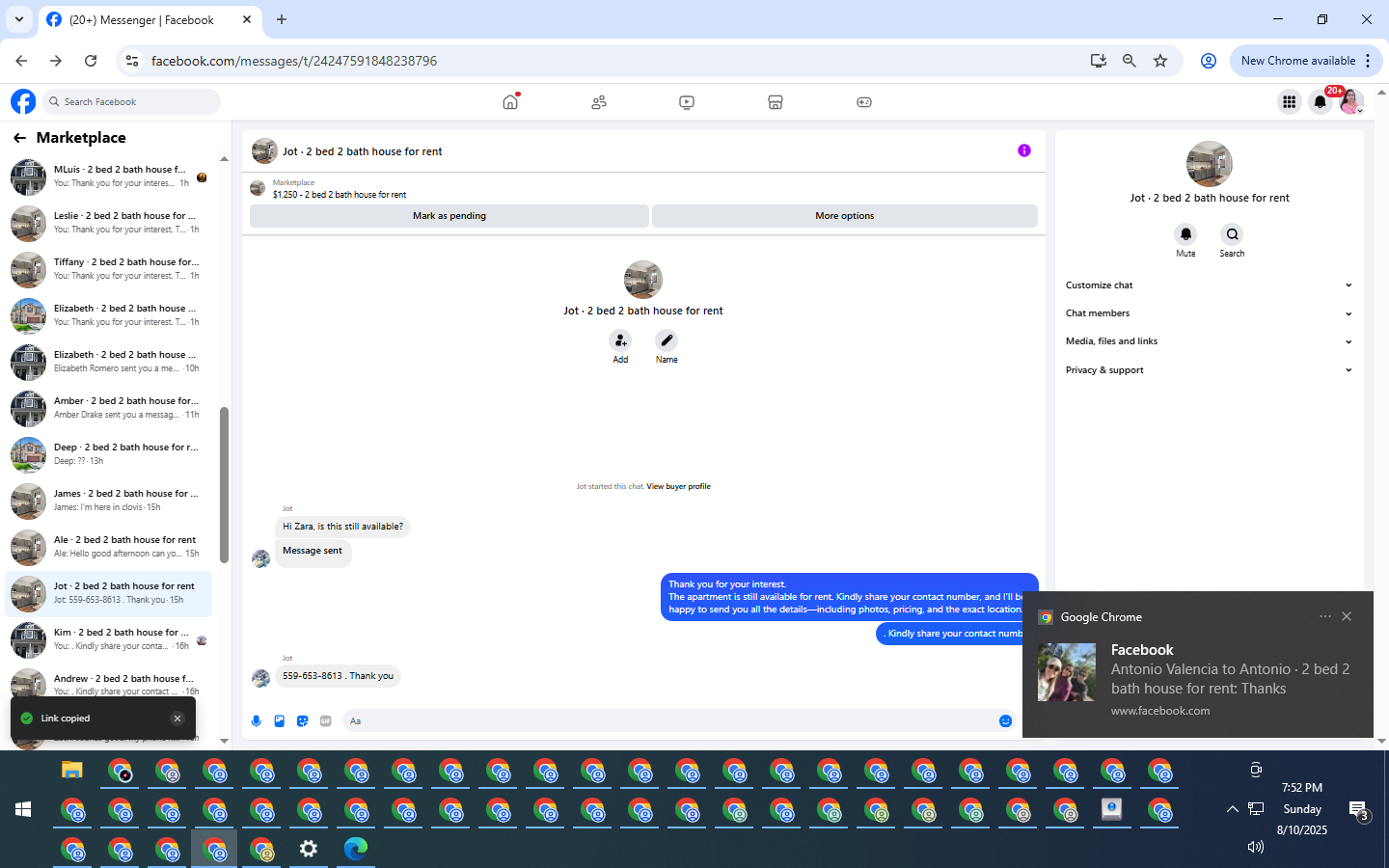Viewport: 1389px width, 868px height.
Task: Open Tiffany conversation in the list
Action: pyautogui.click(x=109, y=270)
